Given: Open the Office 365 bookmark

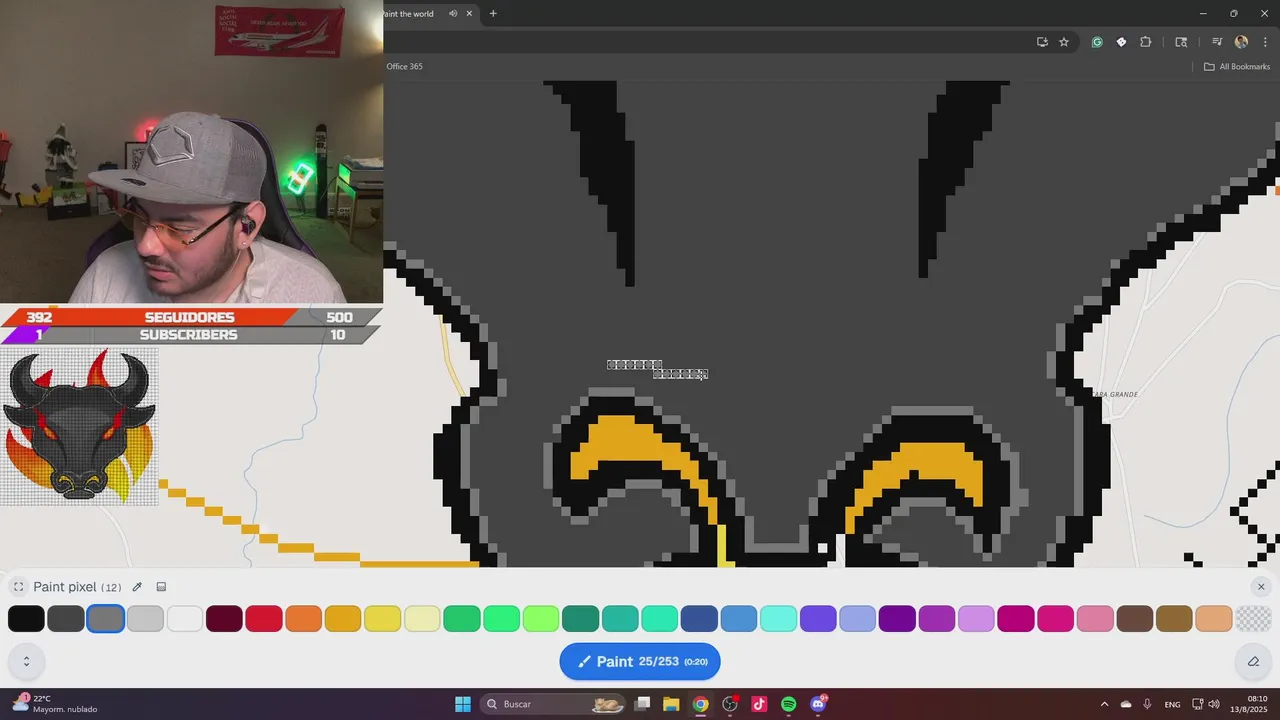Looking at the screenshot, I should coord(405,67).
